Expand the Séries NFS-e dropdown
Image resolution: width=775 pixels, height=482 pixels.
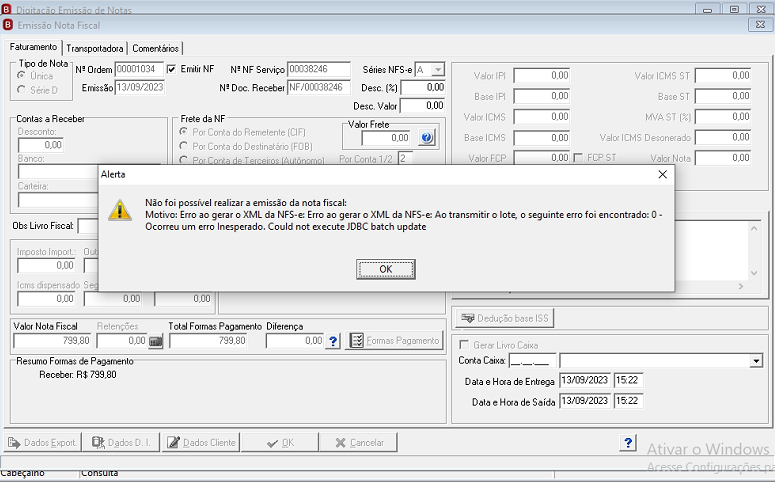click(x=438, y=70)
